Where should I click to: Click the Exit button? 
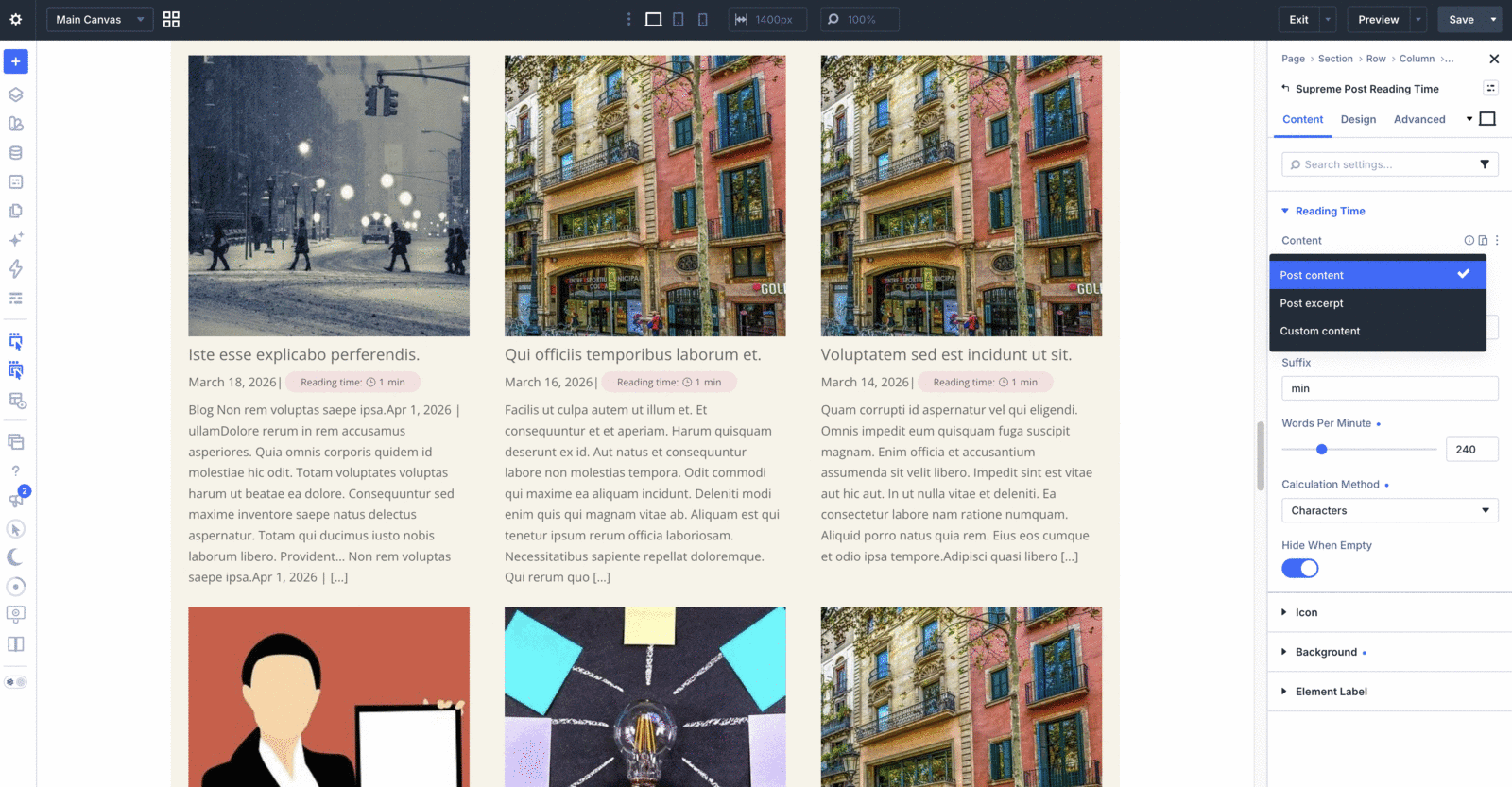(1299, 19)
